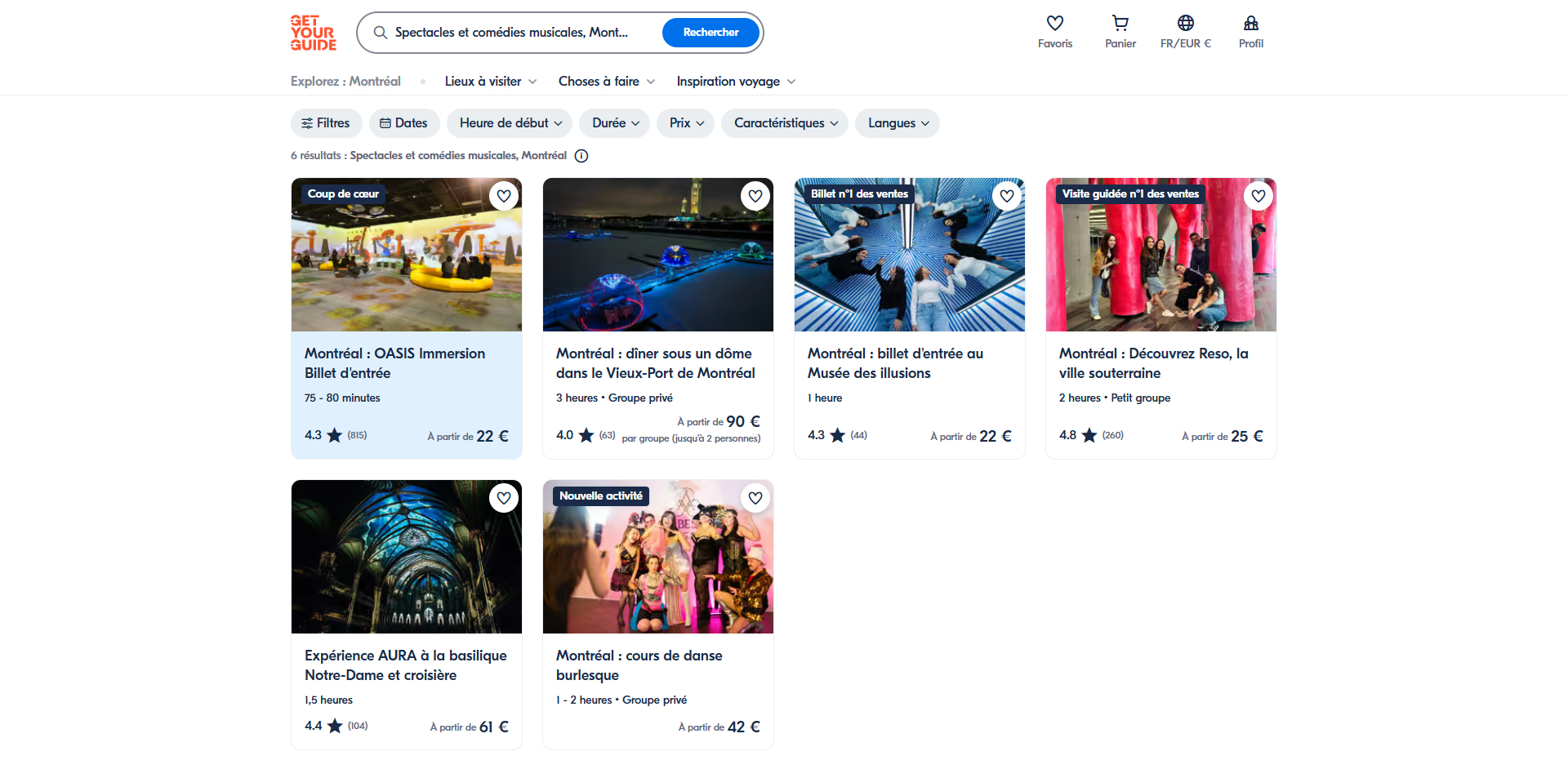
Task: Toggle heart on burlesque dance card
Action: pos(755,498)
